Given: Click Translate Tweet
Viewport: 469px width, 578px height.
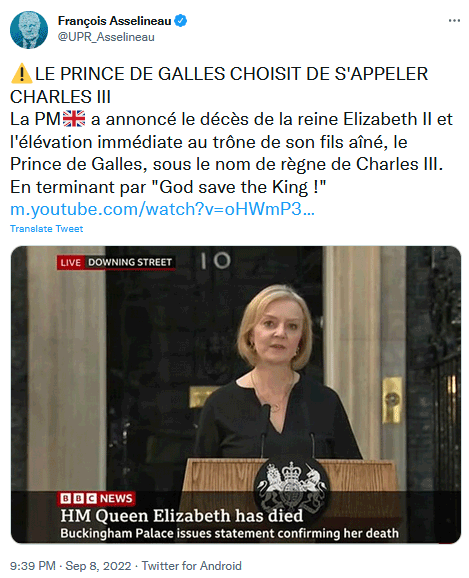Looking at the screenshot, I should (46, 229).
